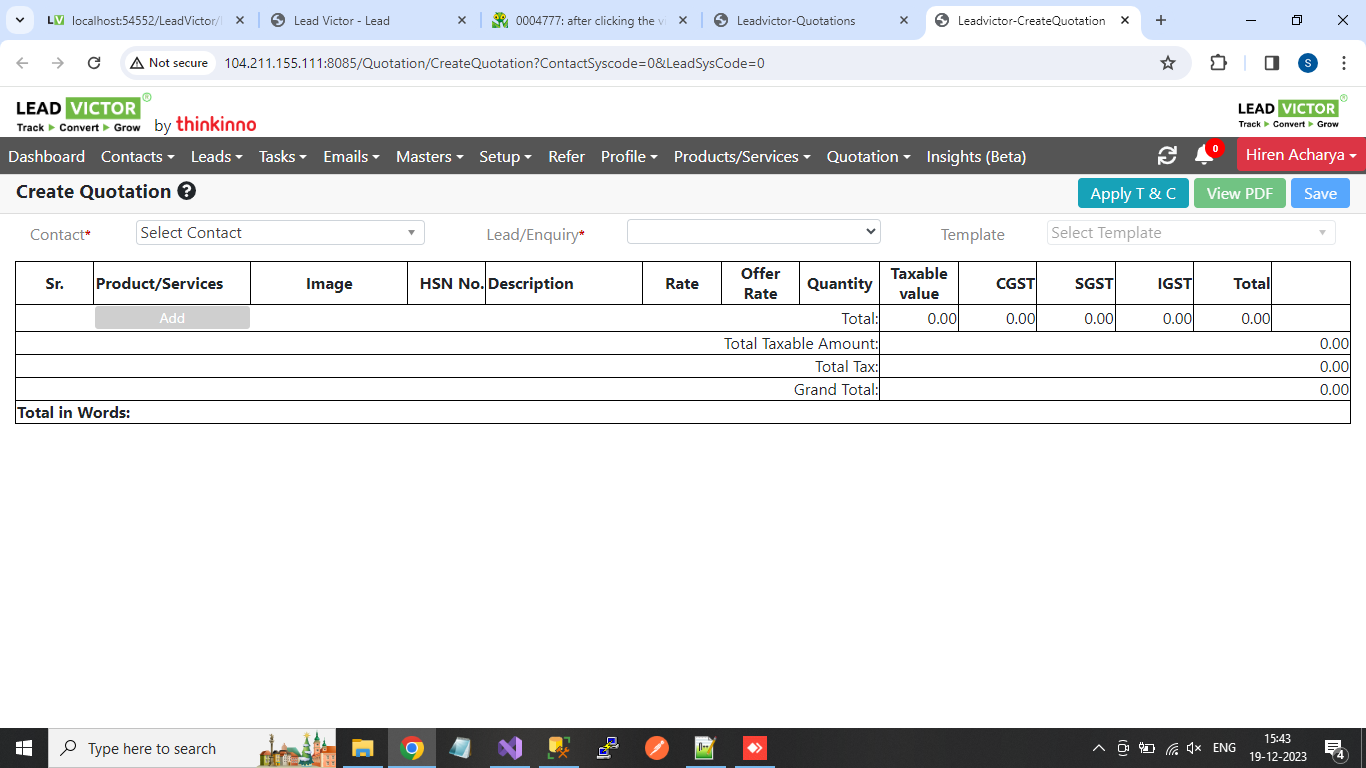This screenshot has width=1366, height=768.
Task: Open the Select Template dropdown
Action: click(1191, 233)
